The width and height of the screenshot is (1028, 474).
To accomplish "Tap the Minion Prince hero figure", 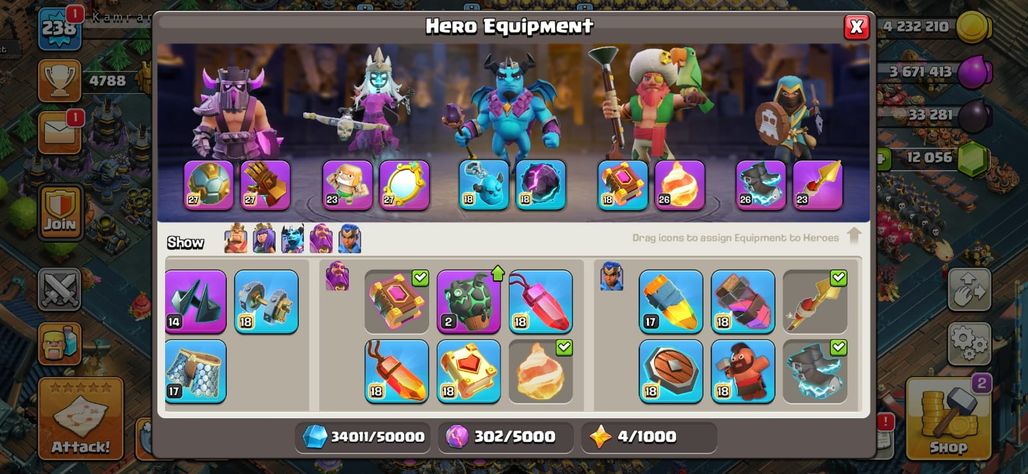I will [x=505, y=108].
